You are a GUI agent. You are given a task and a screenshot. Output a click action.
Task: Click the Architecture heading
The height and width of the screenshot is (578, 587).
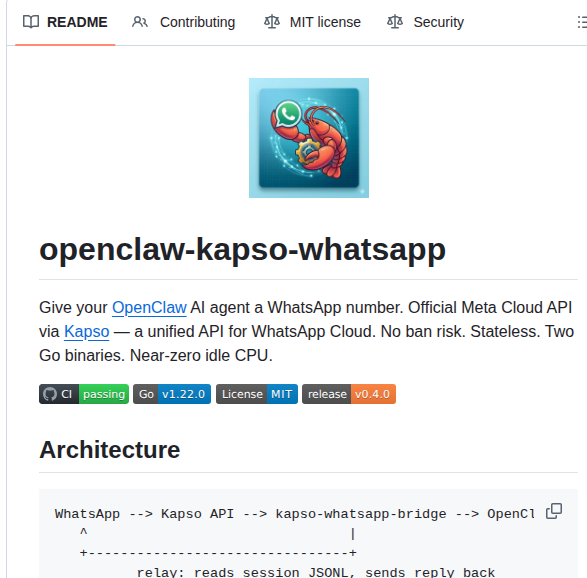coord(110,450)
